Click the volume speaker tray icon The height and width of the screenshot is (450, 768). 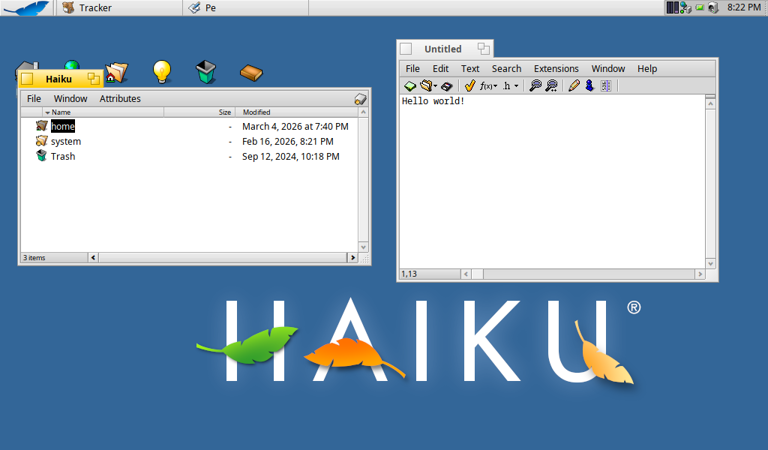tap(713, 7)
